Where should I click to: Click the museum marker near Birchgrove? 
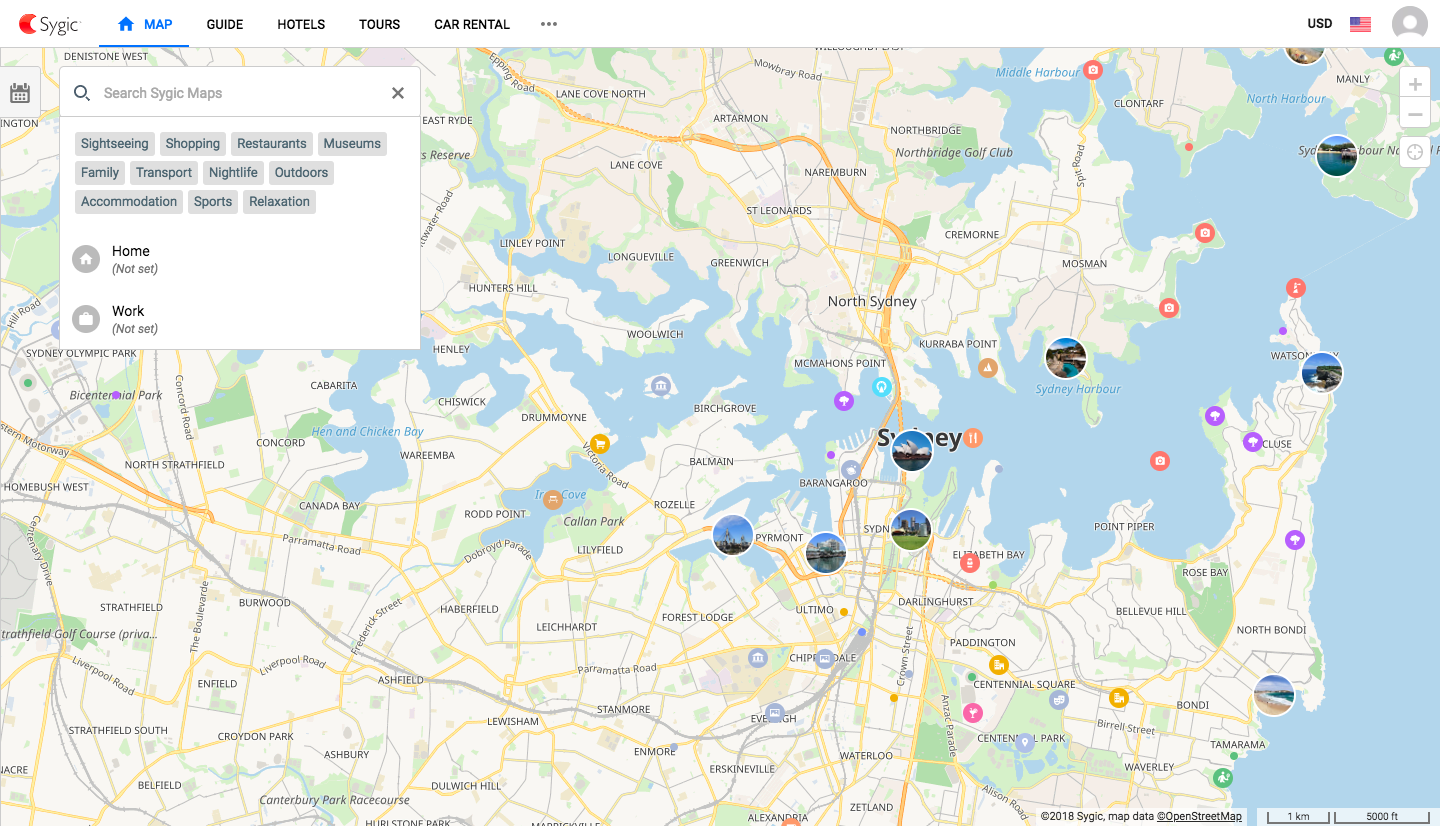tap(660, 386)
